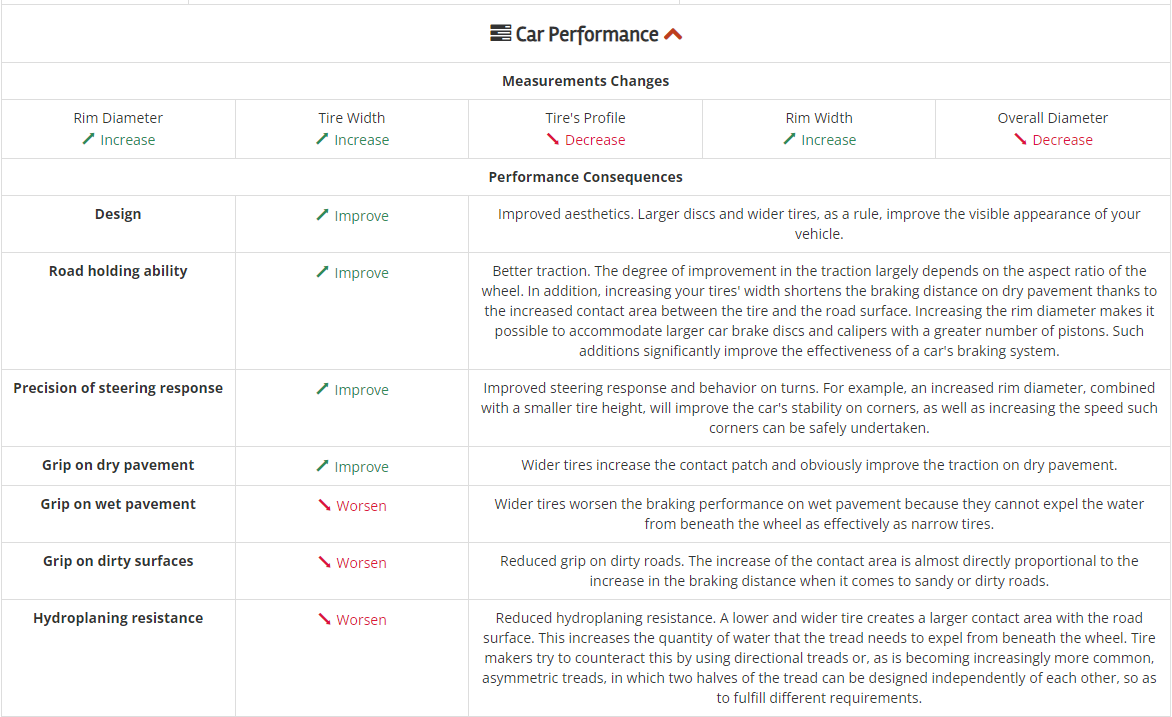1172x717 pixels.
Task: Click the Hydroplaning resistance row label
Action: (x=118, y=618)
